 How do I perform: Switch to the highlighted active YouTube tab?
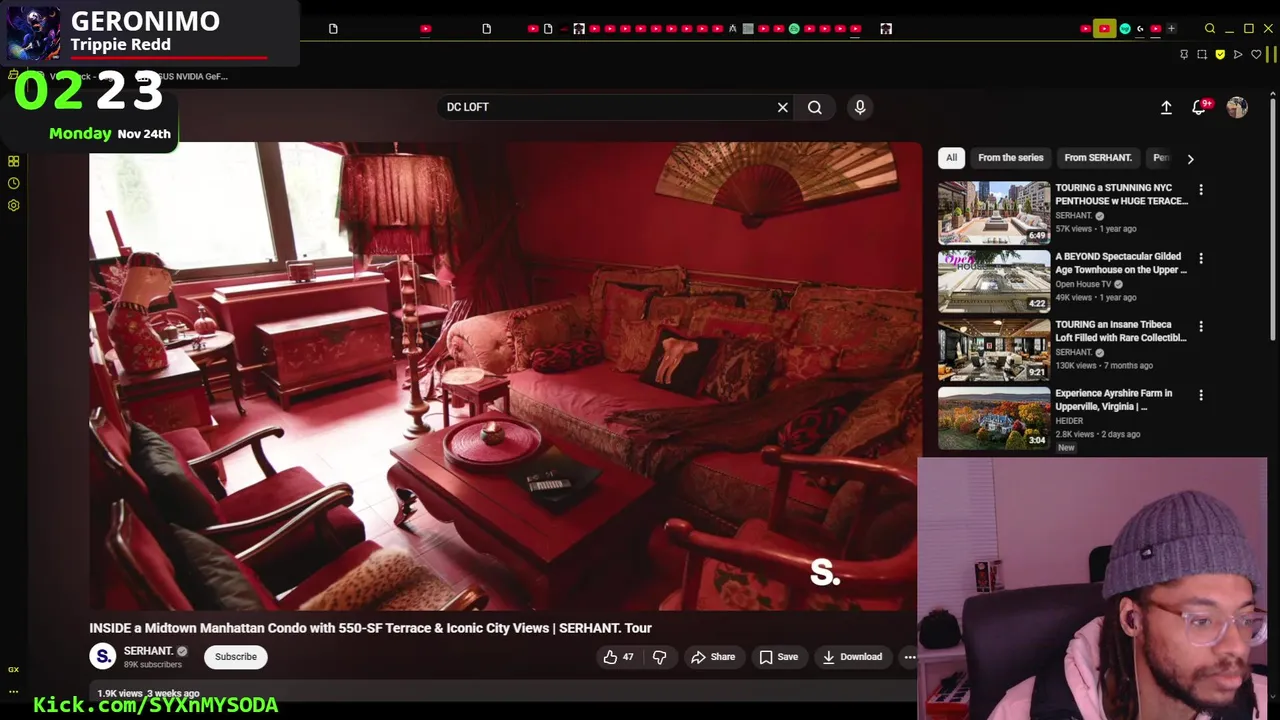click(1104, 29)
